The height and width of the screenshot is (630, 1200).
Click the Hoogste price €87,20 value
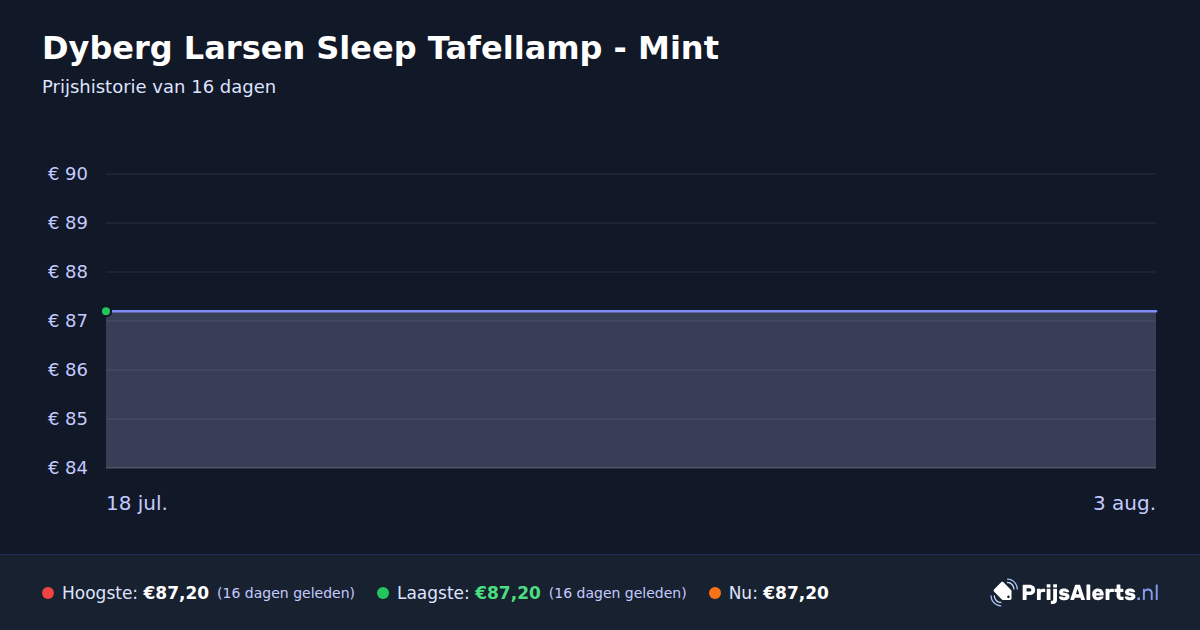pos(176,593)
